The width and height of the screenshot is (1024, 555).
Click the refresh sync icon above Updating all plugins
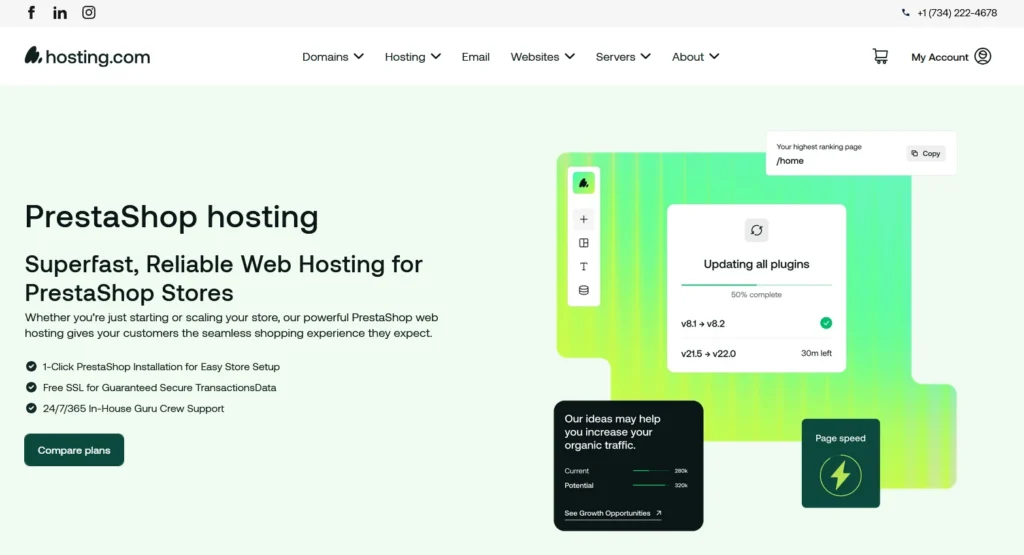click(x=756, y=230)
